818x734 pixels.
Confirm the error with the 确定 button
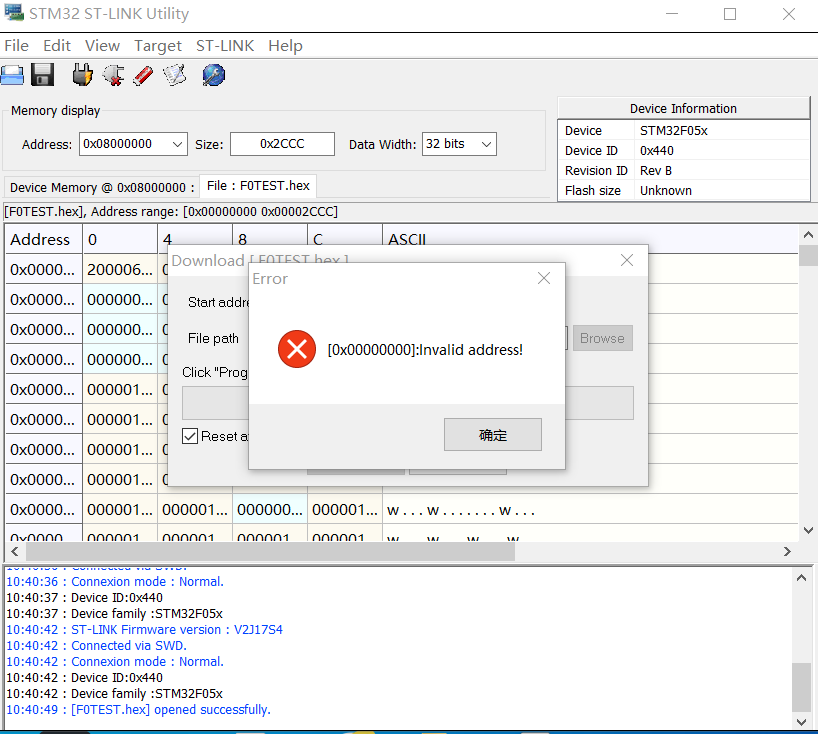[492, 435]
